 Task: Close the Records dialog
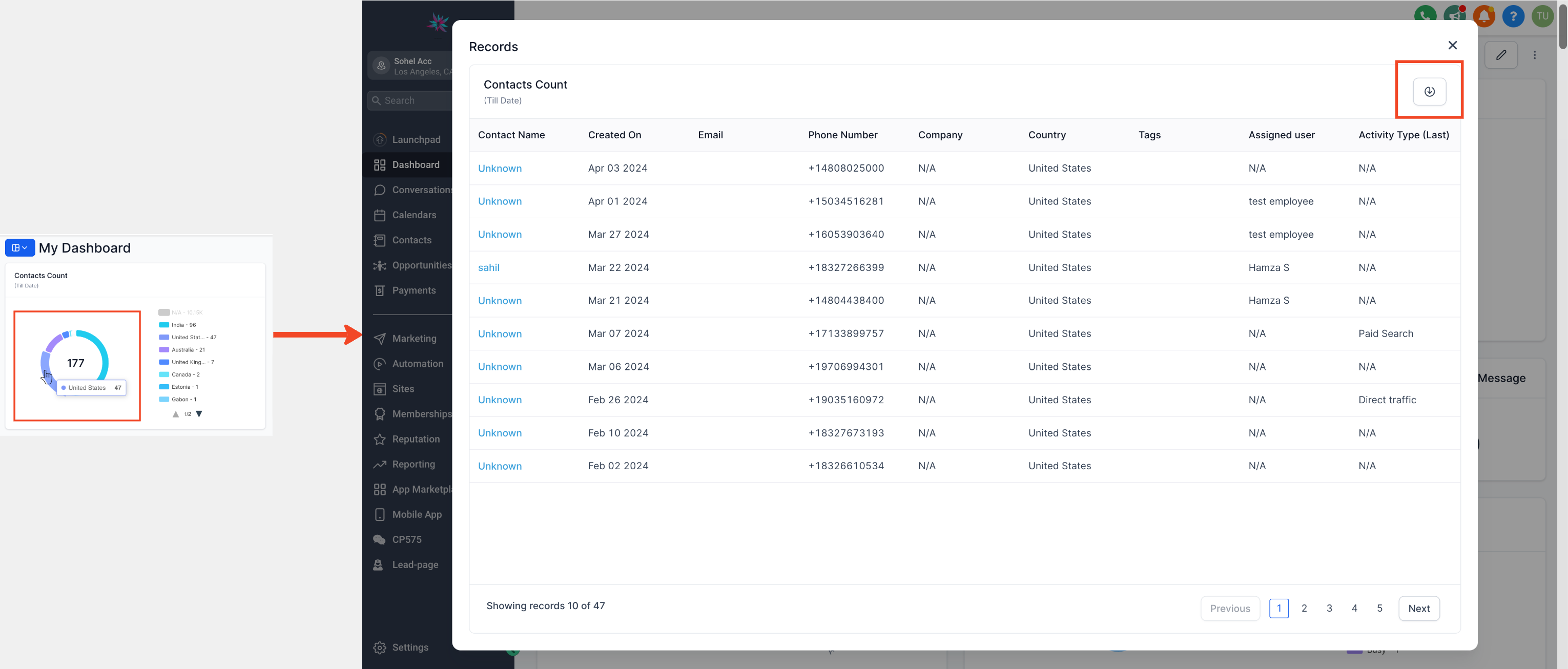click(x=1452, y=46)
